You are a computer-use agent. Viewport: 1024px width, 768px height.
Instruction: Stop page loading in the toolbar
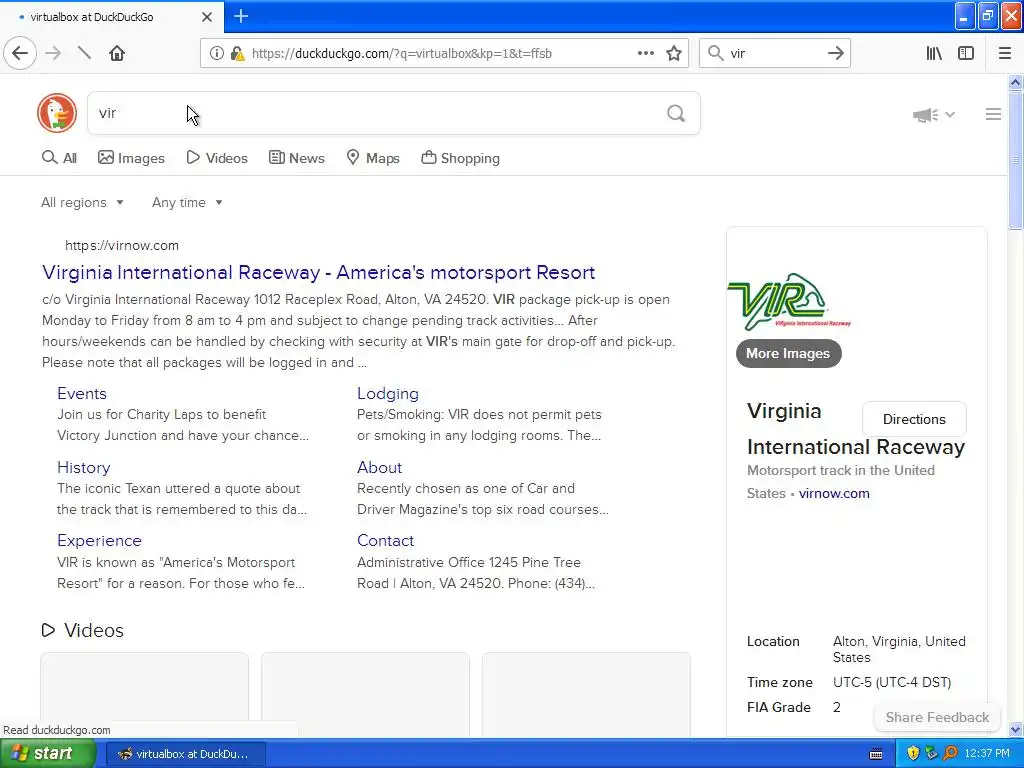click(84, 53)
